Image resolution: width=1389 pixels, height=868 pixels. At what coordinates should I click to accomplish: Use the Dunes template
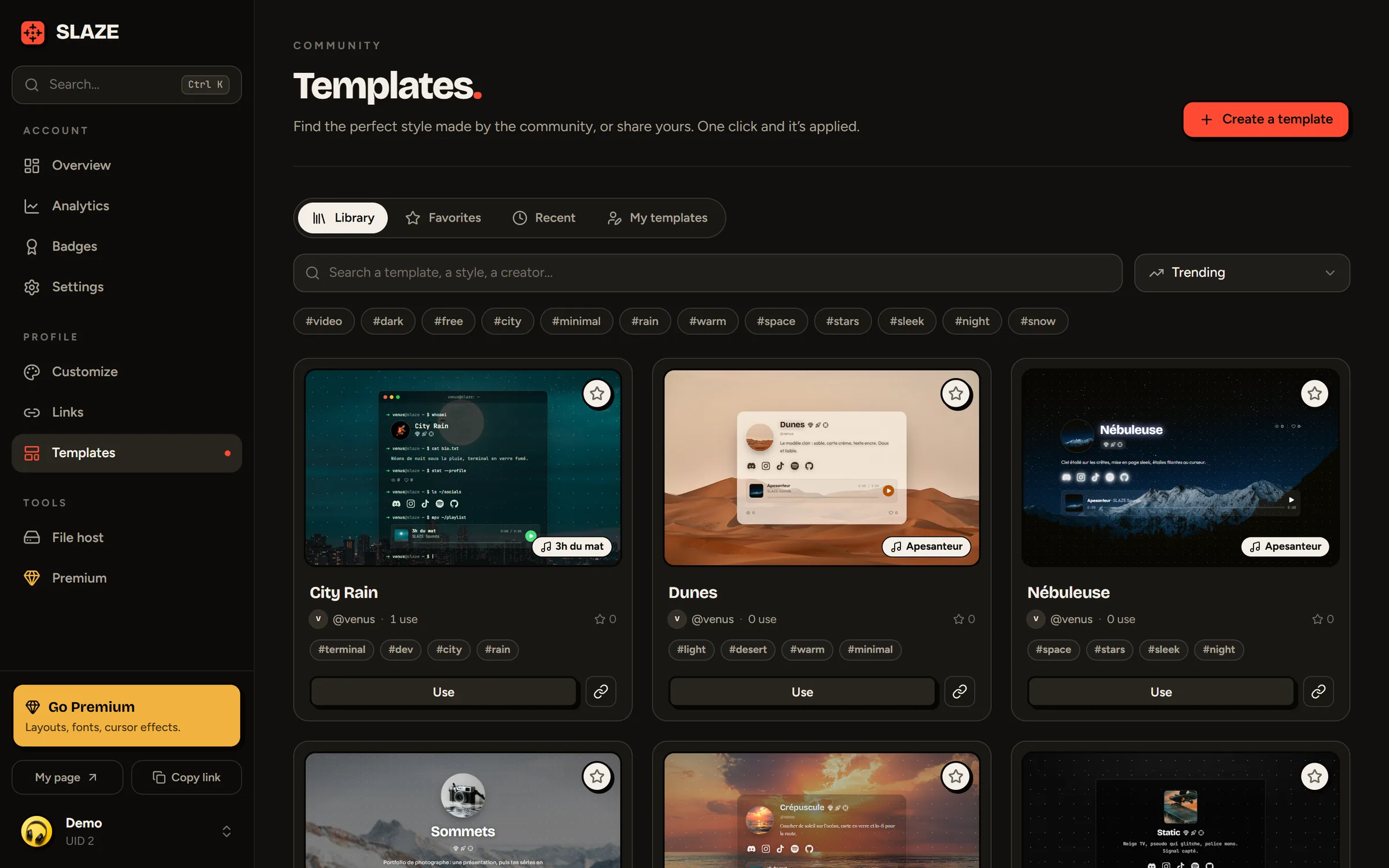click(803, 692)
